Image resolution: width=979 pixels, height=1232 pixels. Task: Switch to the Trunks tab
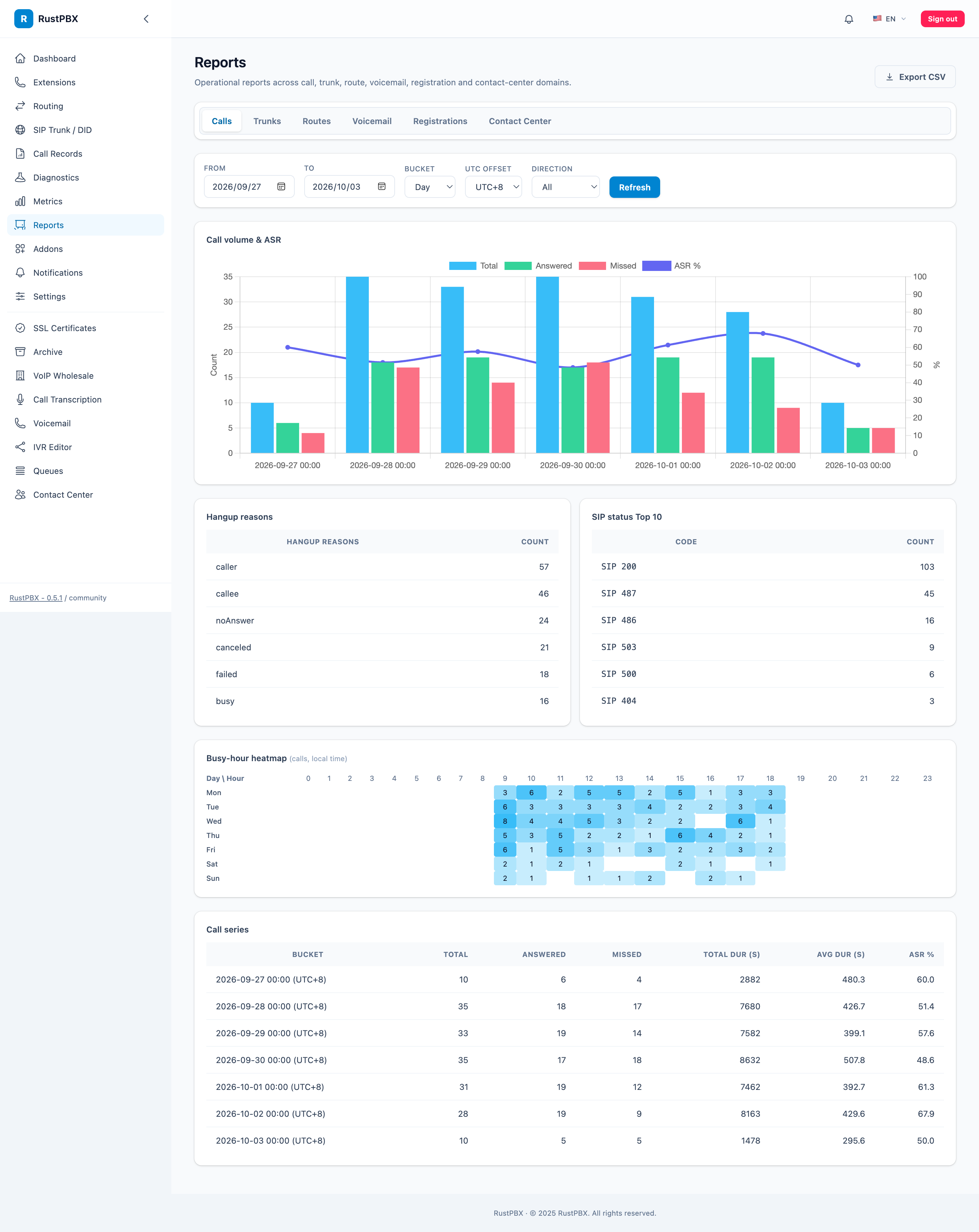pyautogui.click(x=267, y=121)
